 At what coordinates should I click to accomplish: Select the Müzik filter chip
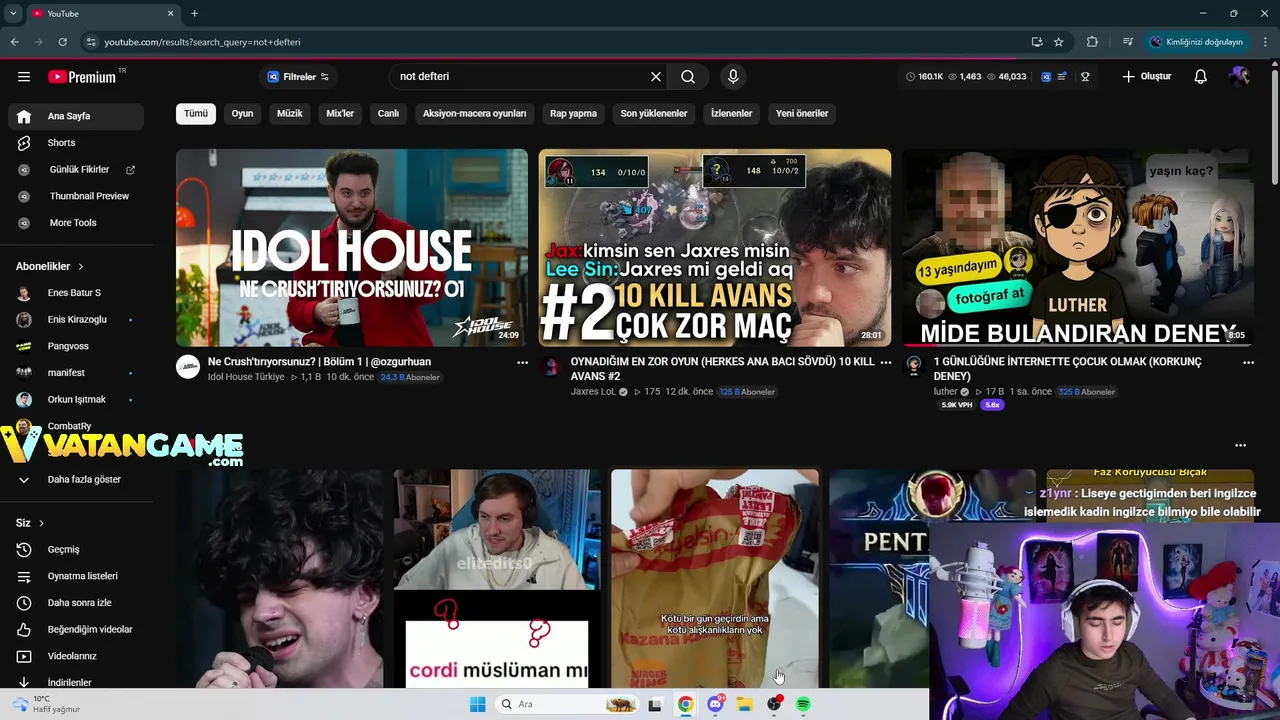pyautogui.click(x=289, y=113)
